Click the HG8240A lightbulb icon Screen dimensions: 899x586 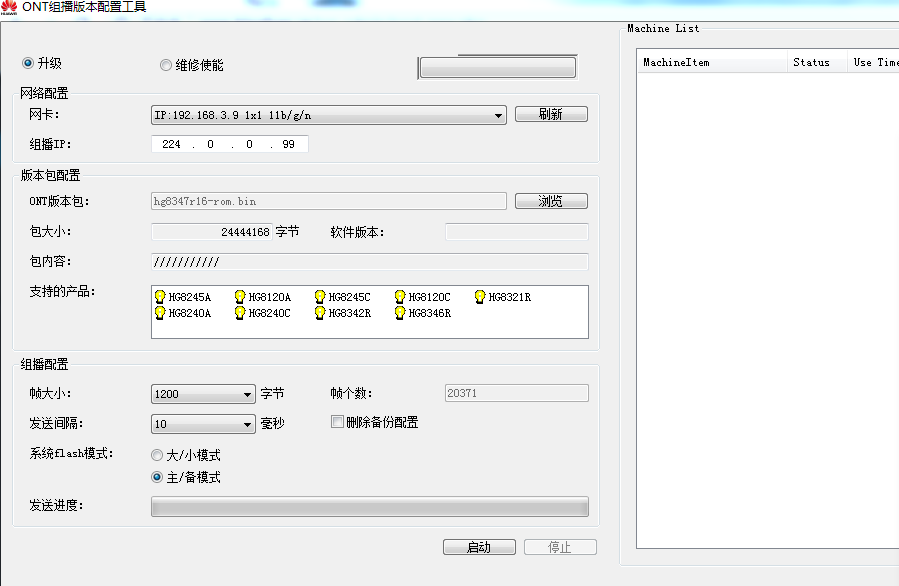160,312
